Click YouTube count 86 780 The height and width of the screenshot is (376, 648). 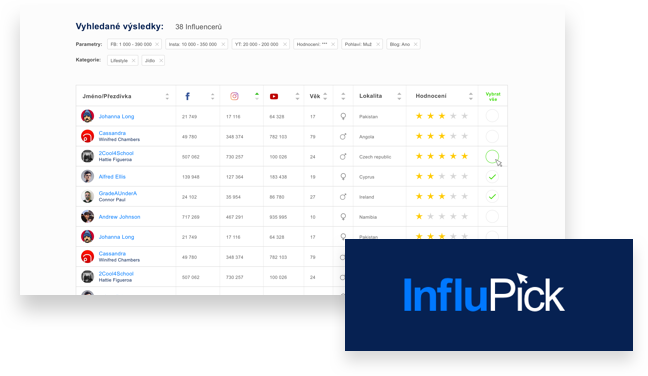pyautogui.click(x=277, y=197)
